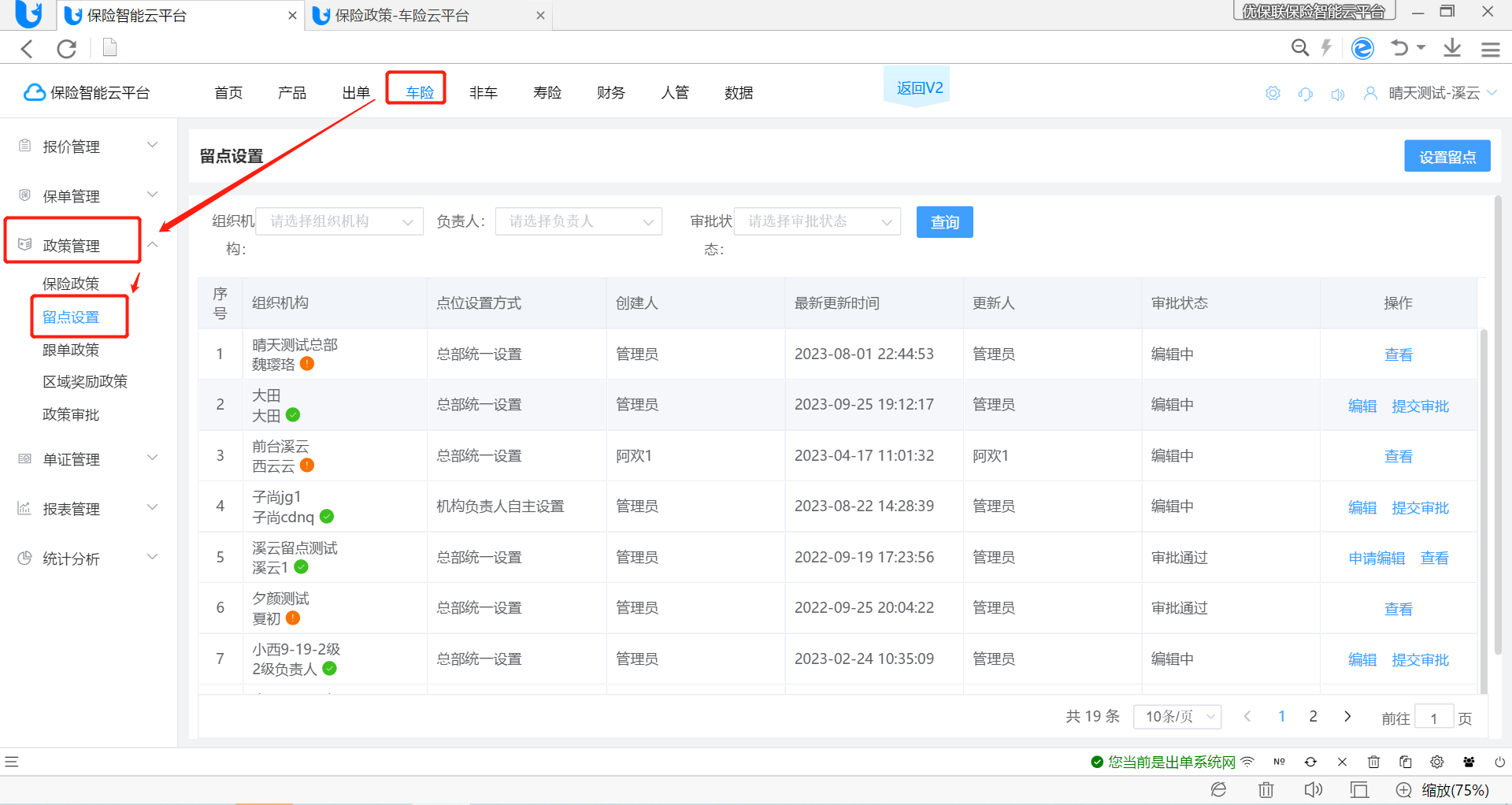
Task: Open the 寿险 top menu
Action: click(547, 92)
